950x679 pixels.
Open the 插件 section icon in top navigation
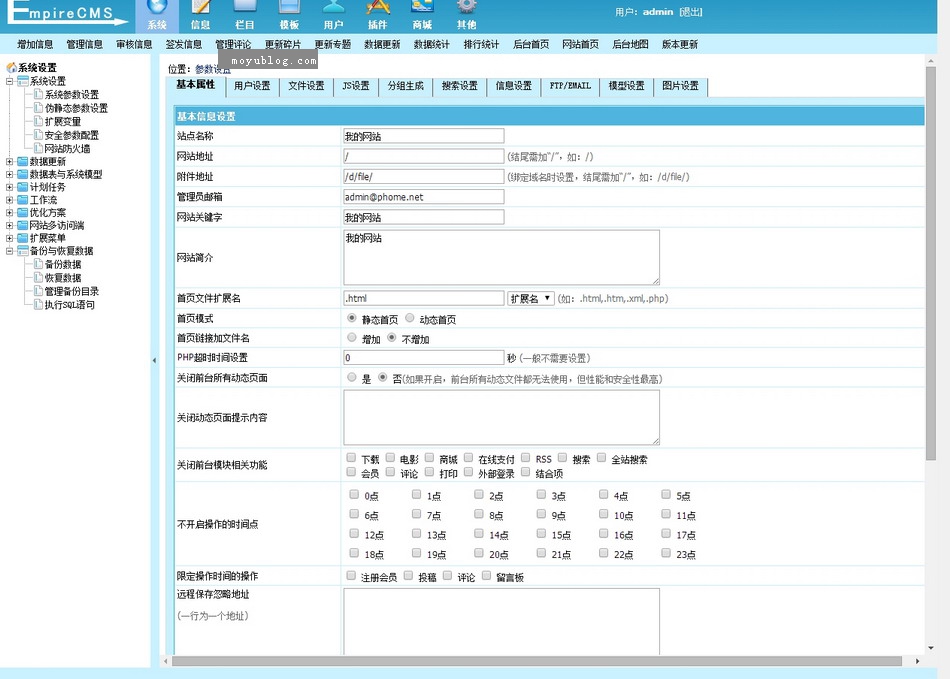377,7
